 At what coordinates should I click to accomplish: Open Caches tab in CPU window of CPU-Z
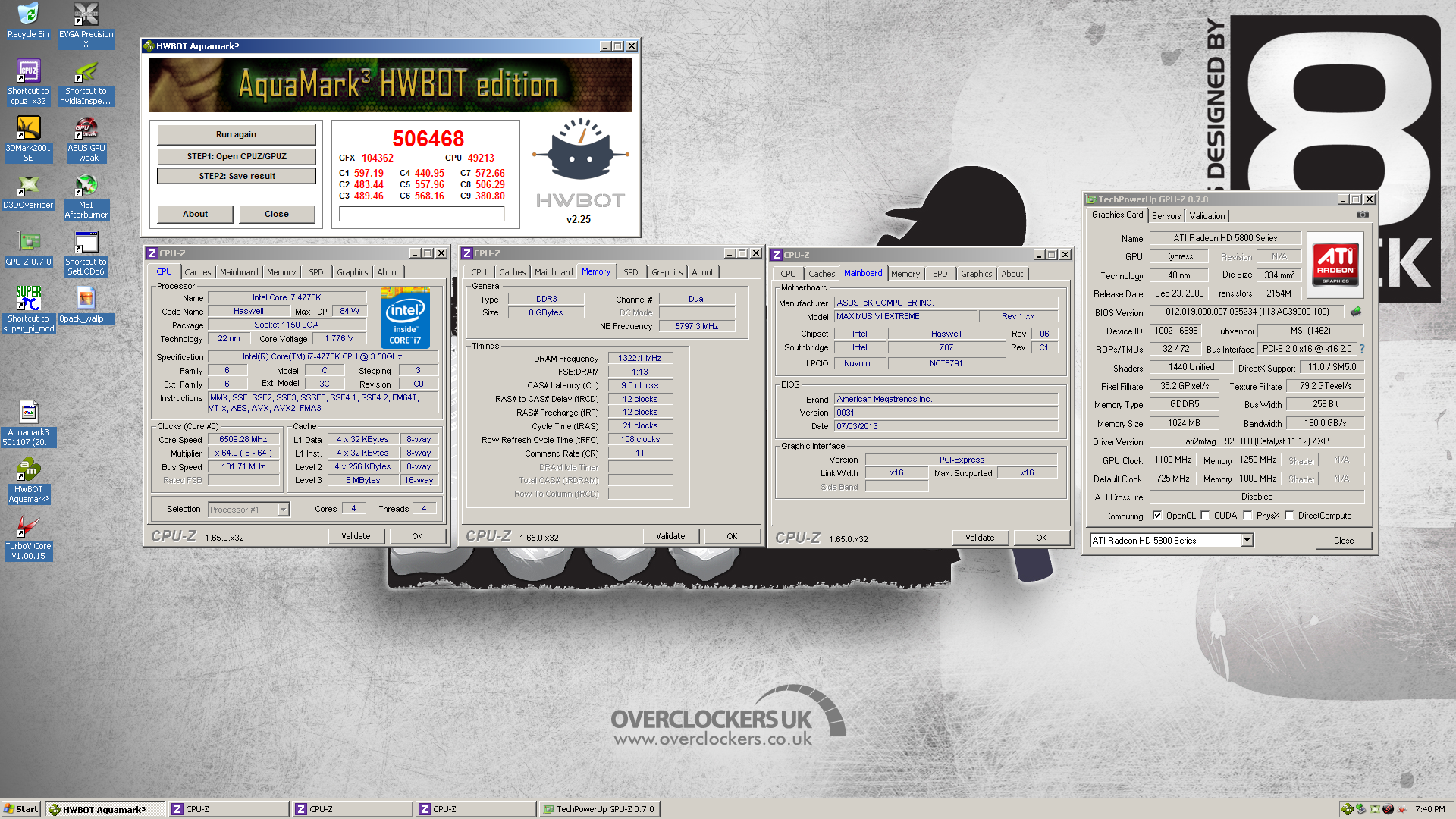[x=198, y=272]
